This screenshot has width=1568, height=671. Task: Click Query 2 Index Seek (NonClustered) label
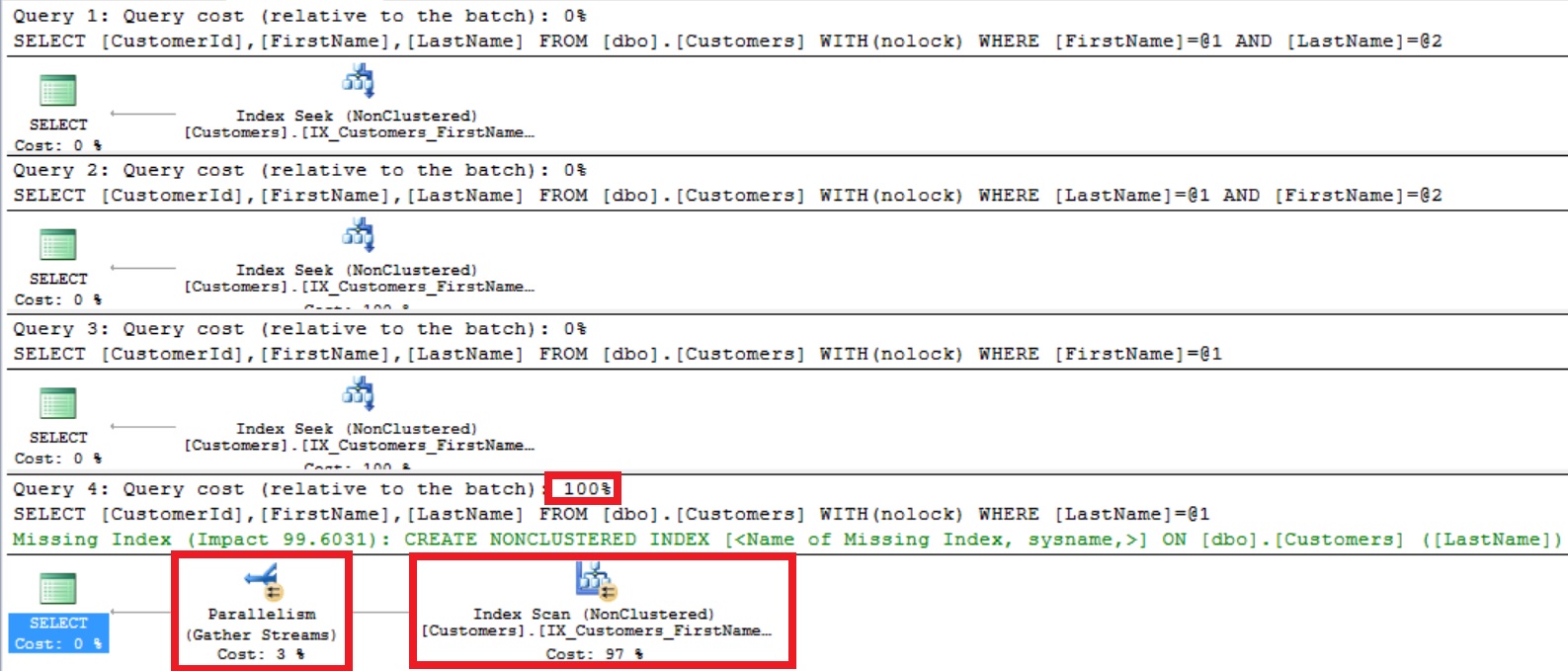tap(357, 270)
